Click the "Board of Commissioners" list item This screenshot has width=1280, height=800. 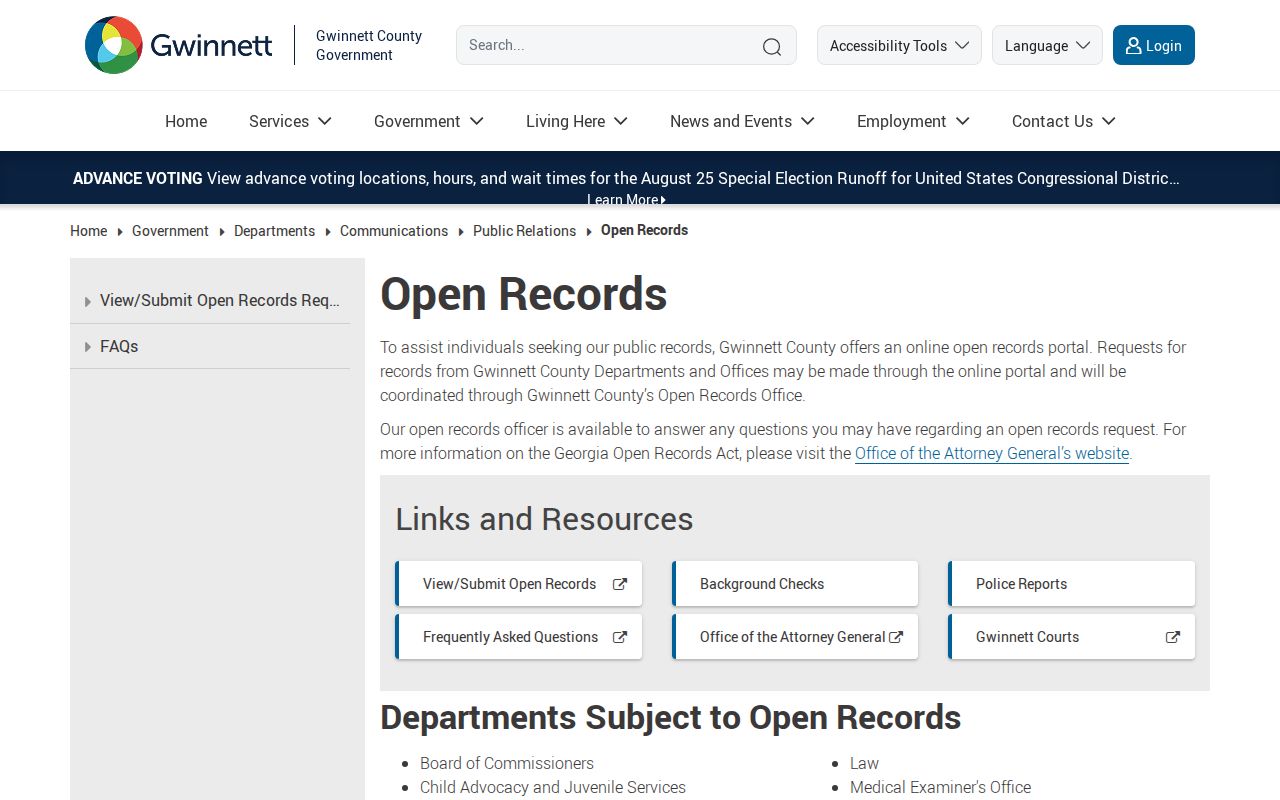(507, 763)
